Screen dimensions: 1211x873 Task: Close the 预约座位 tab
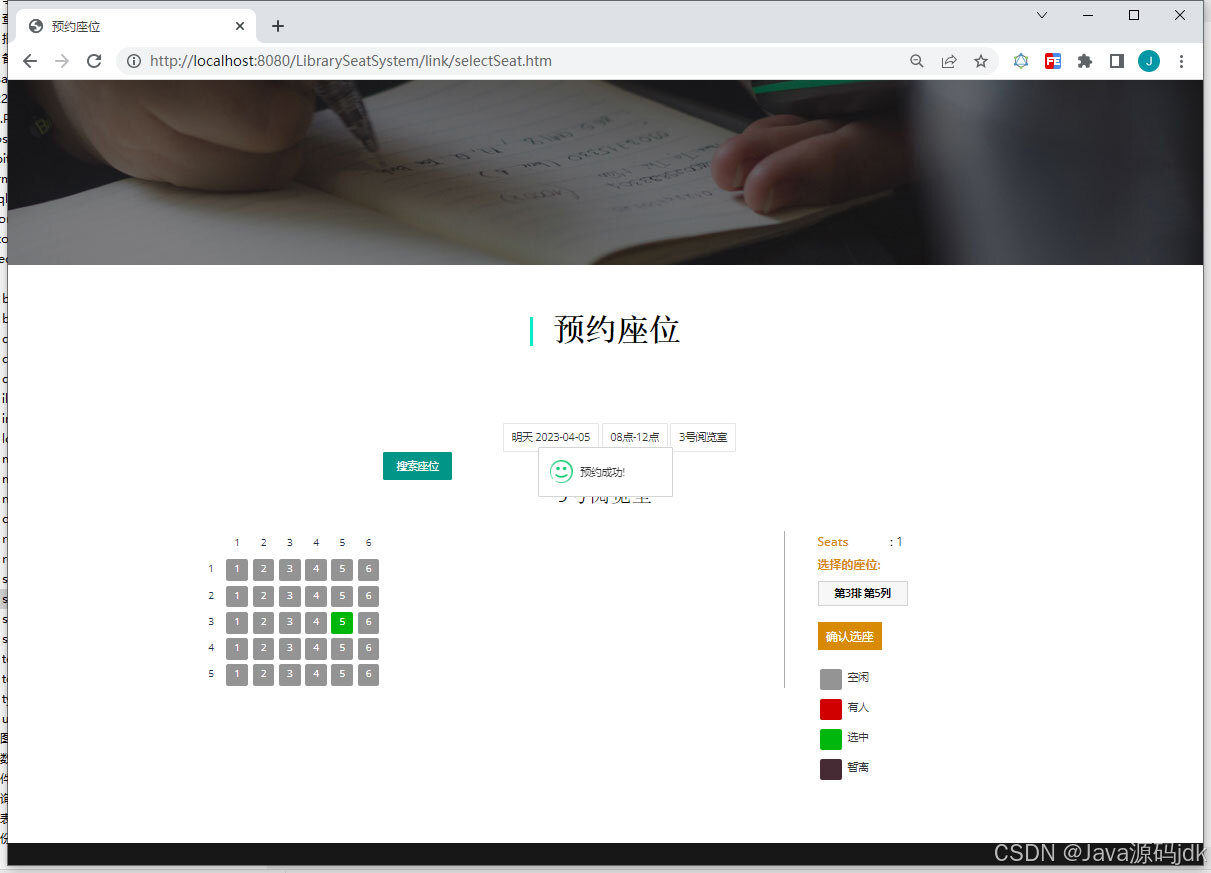(x=240, y=26)
